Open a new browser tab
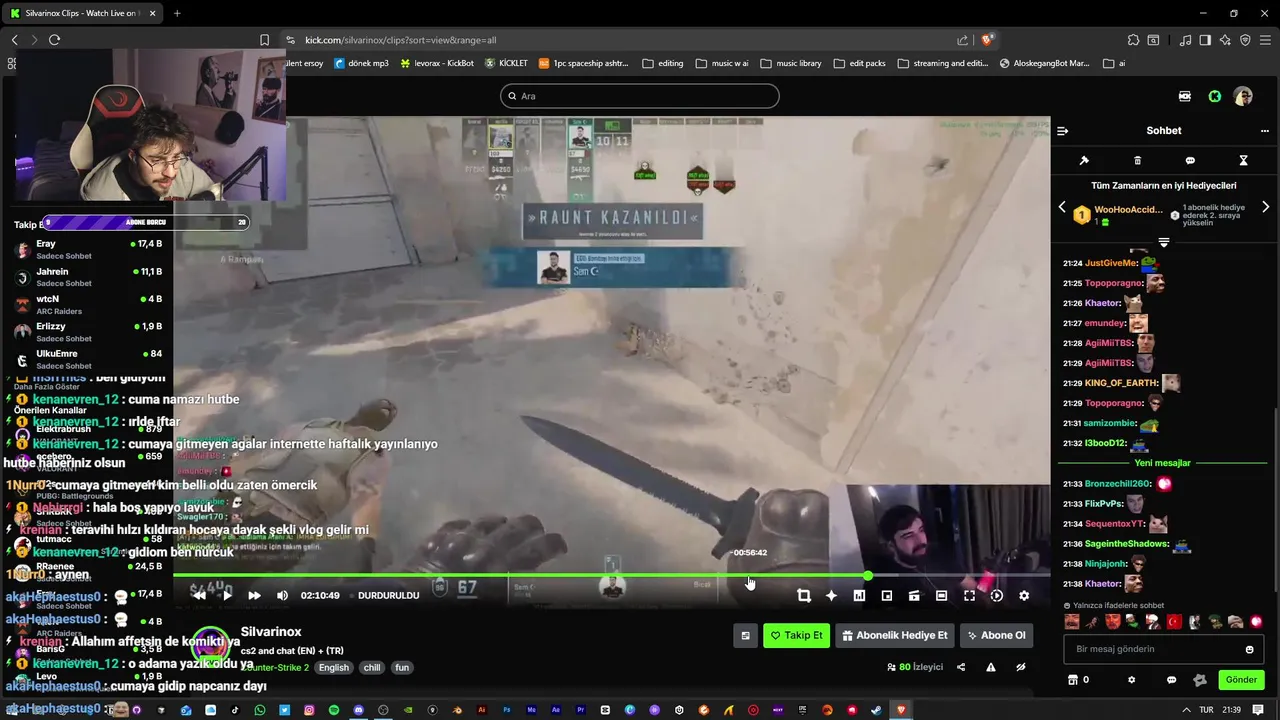Image resolution: width=1280 pixels, height=720 pixels. tap(177, 13)
